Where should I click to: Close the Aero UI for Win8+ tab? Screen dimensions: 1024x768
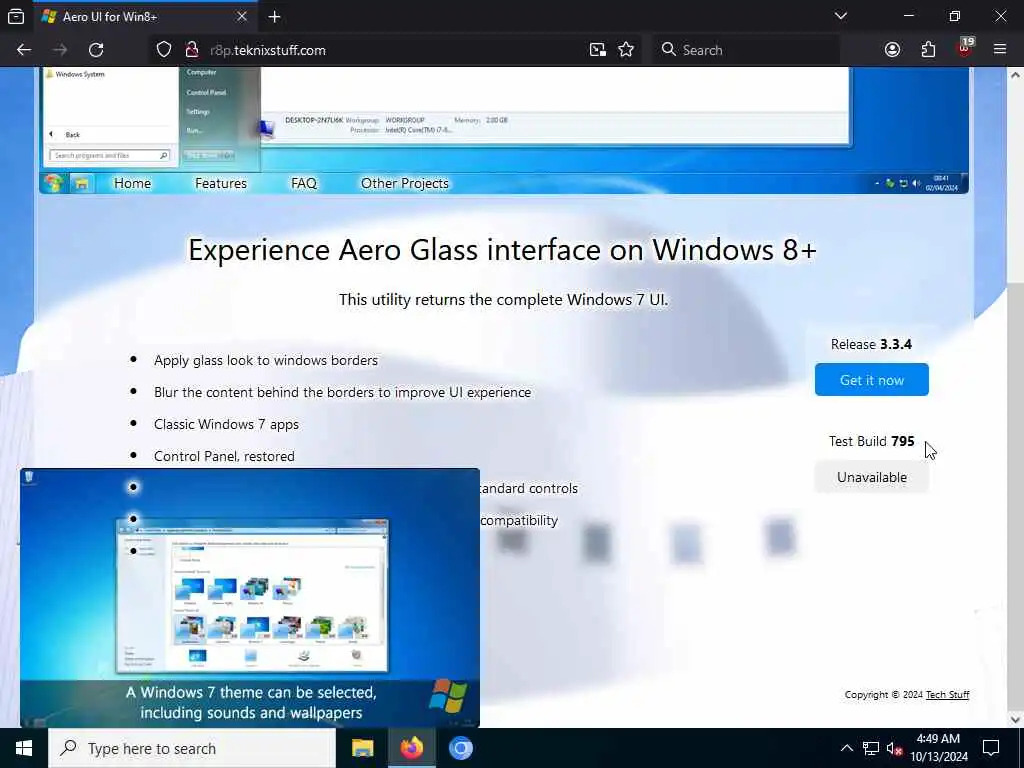coord(242,17)
